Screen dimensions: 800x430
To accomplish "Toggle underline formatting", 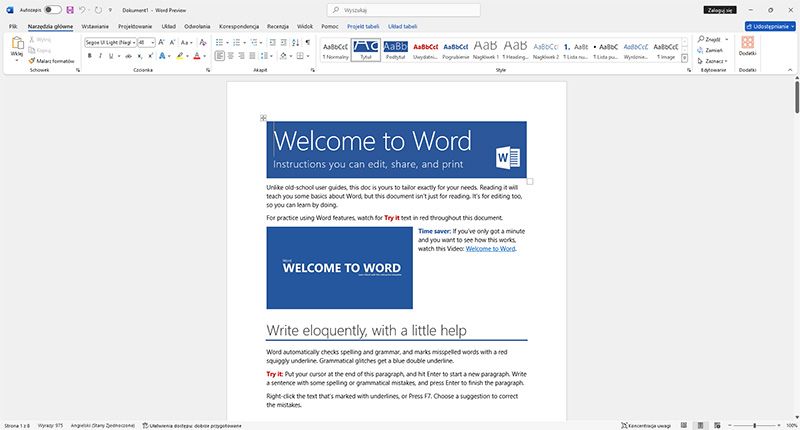I will coord(113,56).
